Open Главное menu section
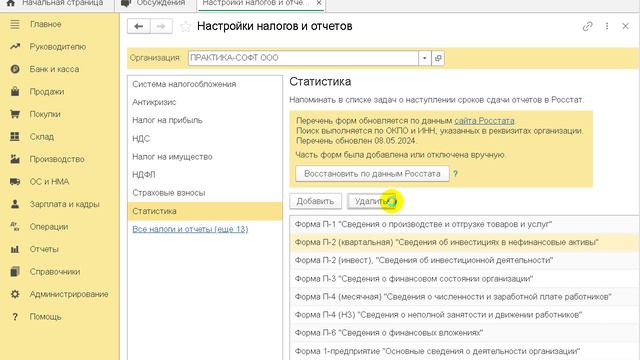This screenshot has height=360, width=640. [x=45, y=24]
